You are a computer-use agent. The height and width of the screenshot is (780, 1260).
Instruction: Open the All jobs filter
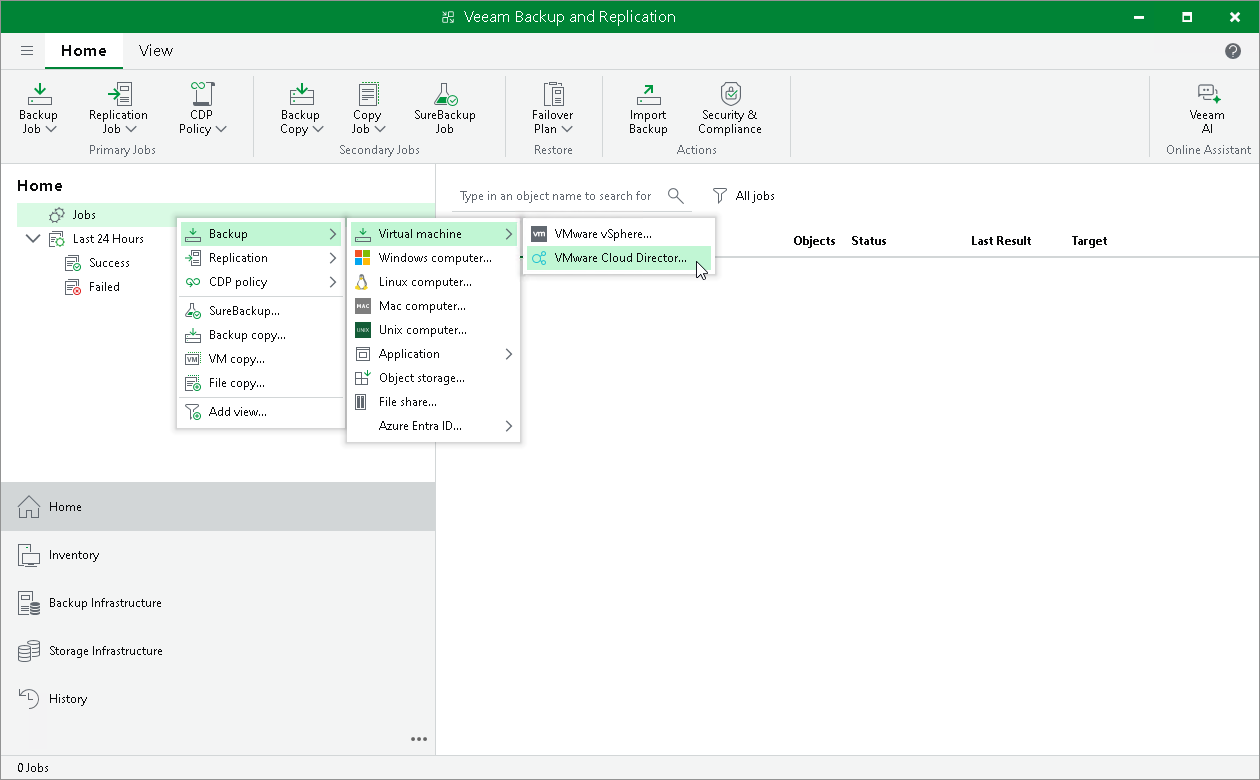743,196
